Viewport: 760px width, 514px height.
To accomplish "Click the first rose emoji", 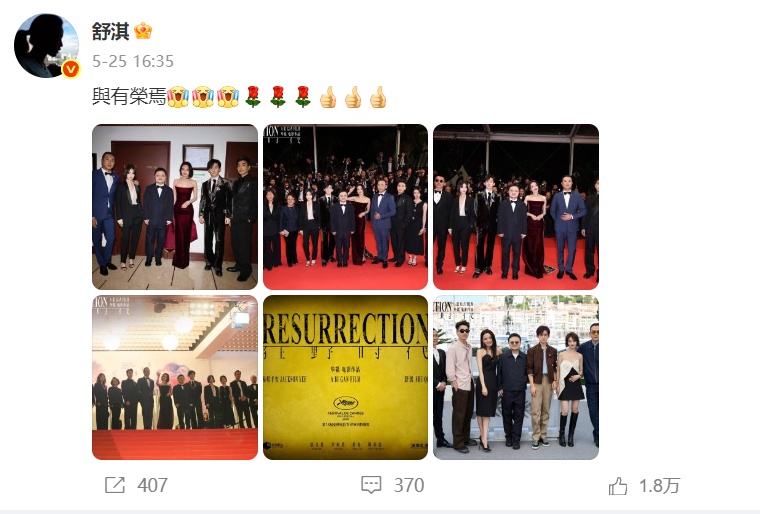I will click(x=253, y=96).
